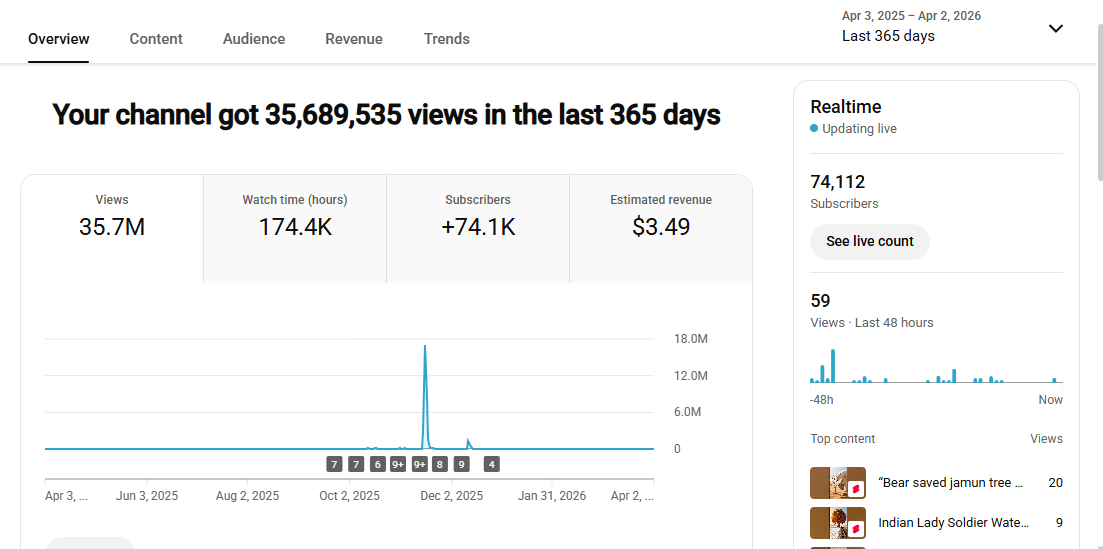Open the Bear saved jamun tree video
1103x549 pixels.
[950, 483]
